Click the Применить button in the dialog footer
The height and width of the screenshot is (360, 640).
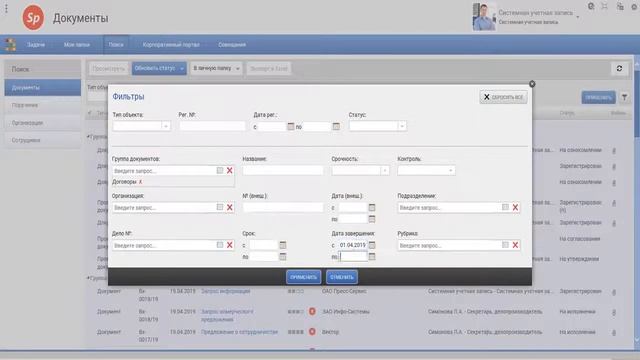click(303, 277)
